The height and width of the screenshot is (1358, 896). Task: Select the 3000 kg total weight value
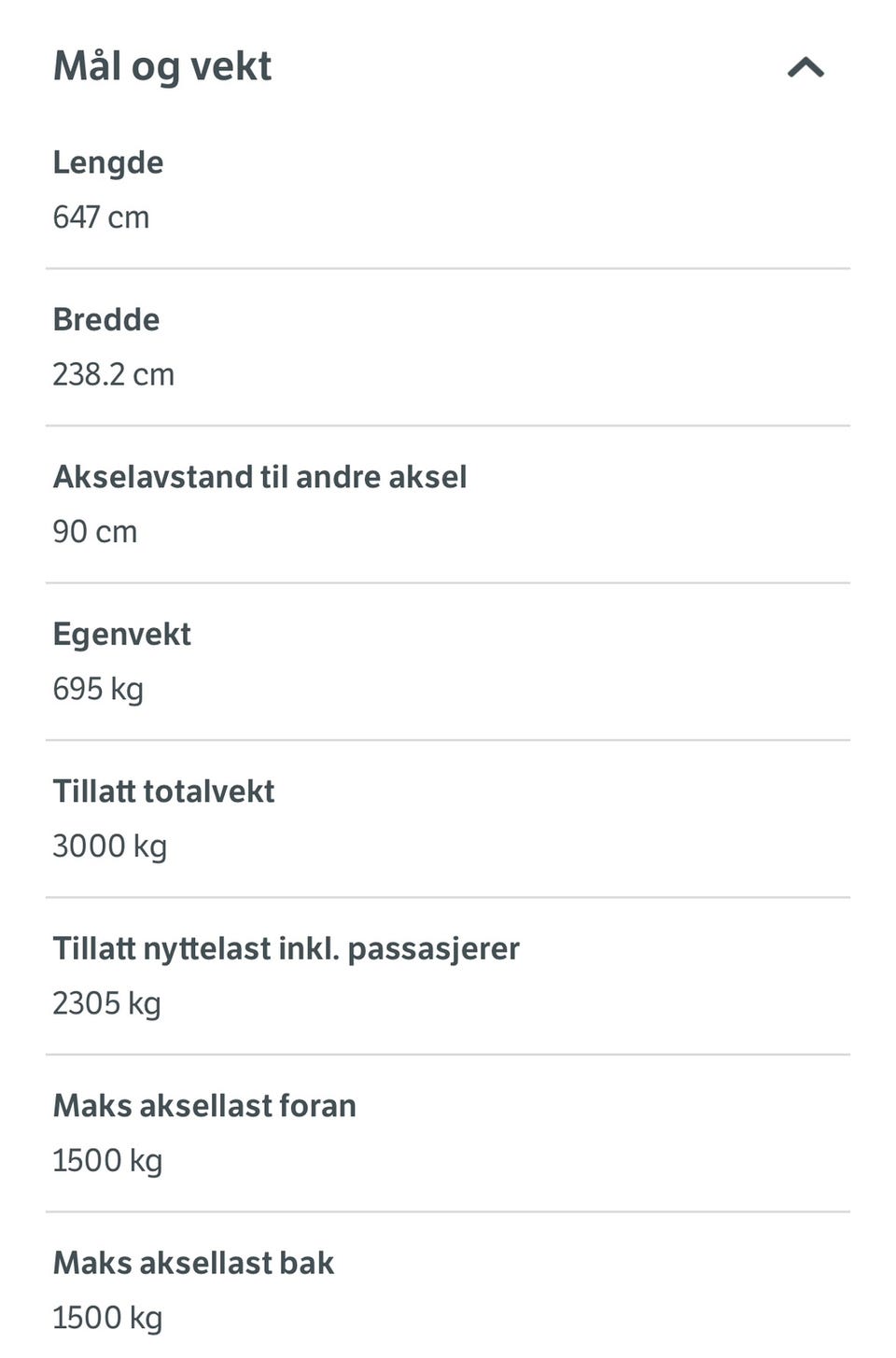tap(109, 847)
